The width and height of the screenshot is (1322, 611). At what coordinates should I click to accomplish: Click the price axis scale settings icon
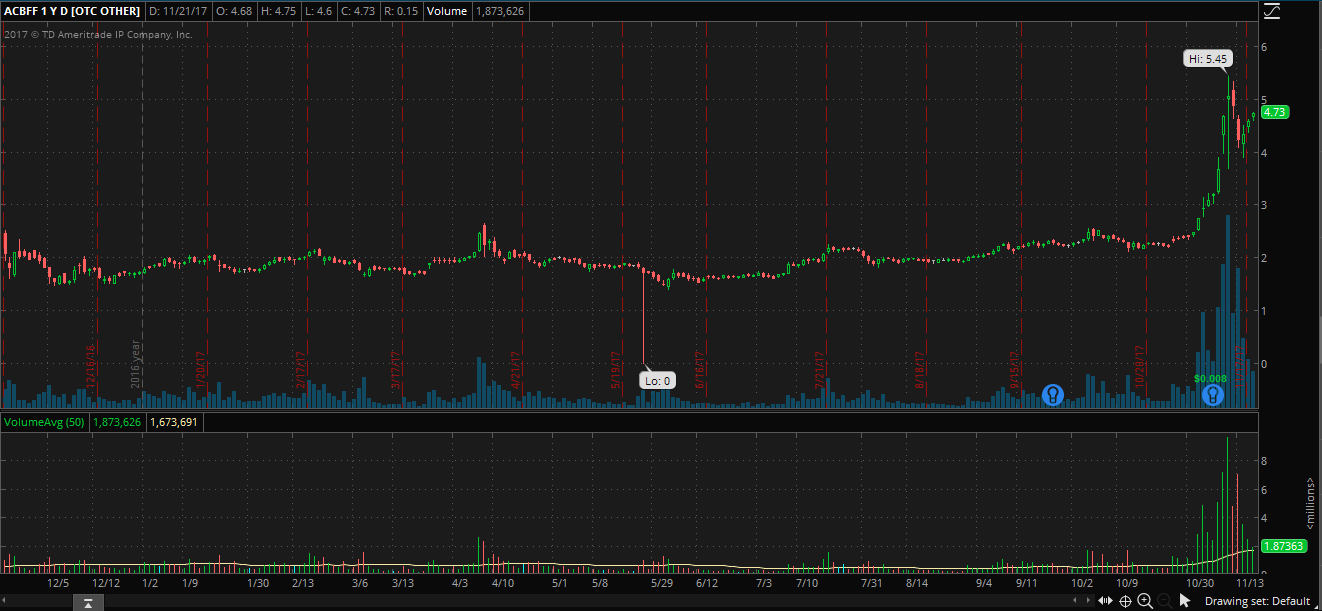[x=1271, y=12]
